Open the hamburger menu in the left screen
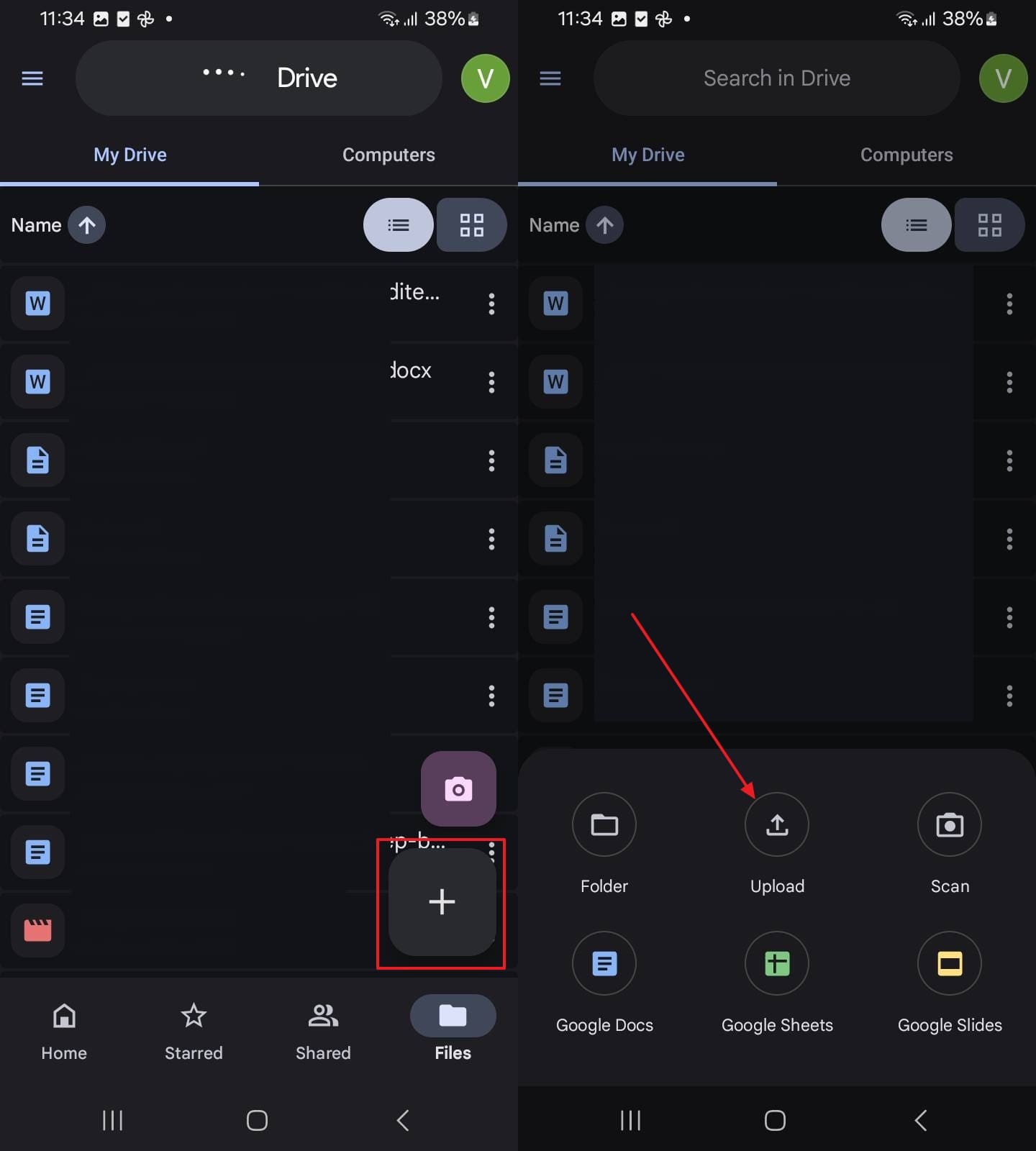Image resolution: width=1036 pixels, height=1151 pixels. click(32, 78)
